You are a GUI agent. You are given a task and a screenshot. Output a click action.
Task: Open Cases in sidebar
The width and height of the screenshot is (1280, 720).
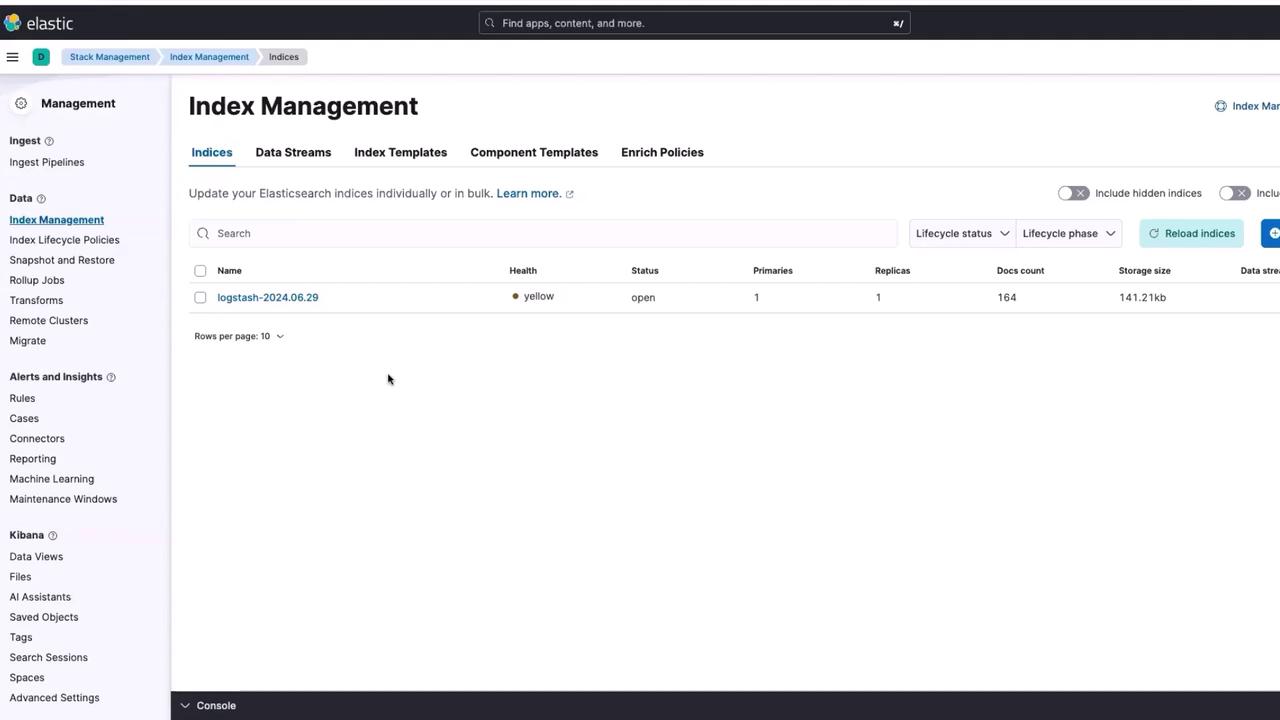tap(24, 418)
